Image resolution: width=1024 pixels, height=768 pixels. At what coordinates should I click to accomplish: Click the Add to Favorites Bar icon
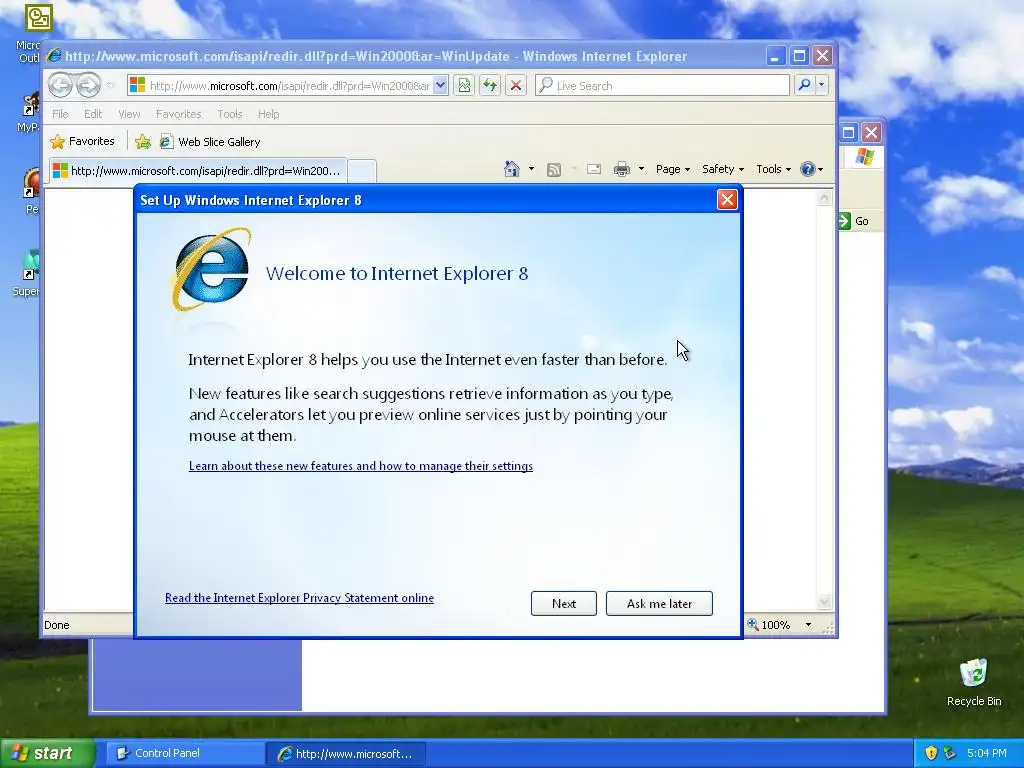[142, 142]
